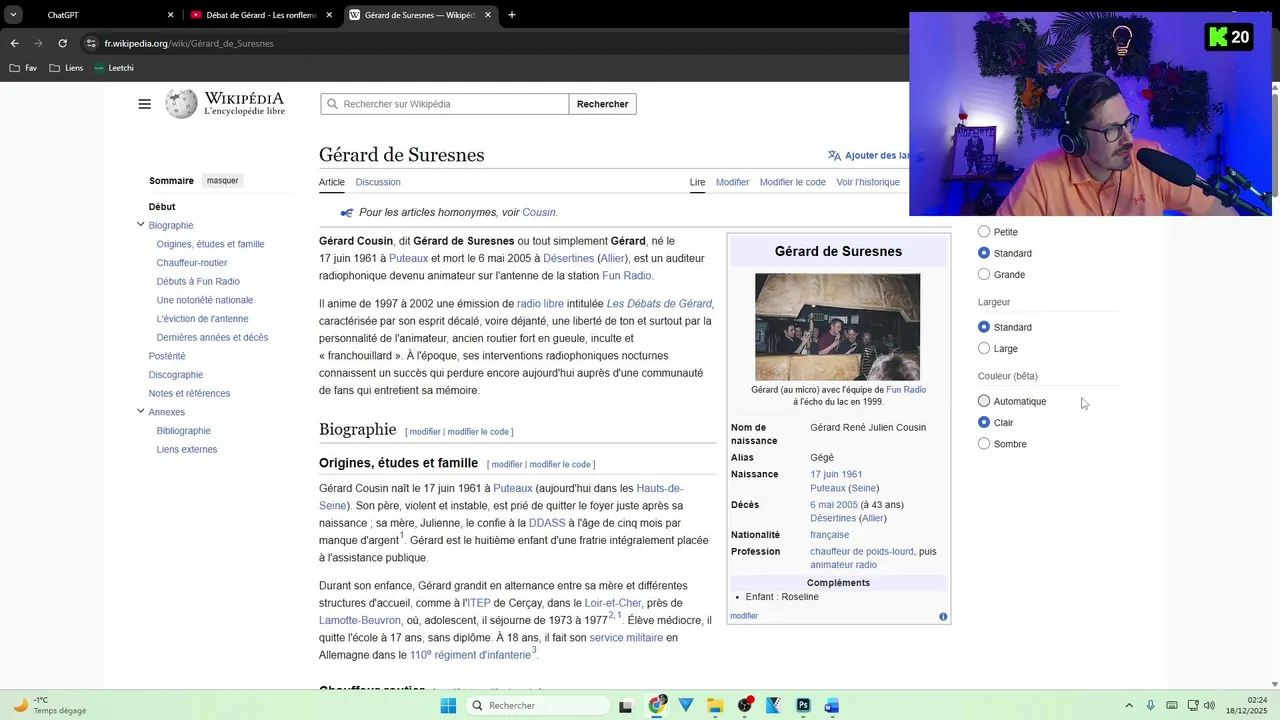
Task: Open the weather widget in the taskbar
Action: tap(50, 705)
